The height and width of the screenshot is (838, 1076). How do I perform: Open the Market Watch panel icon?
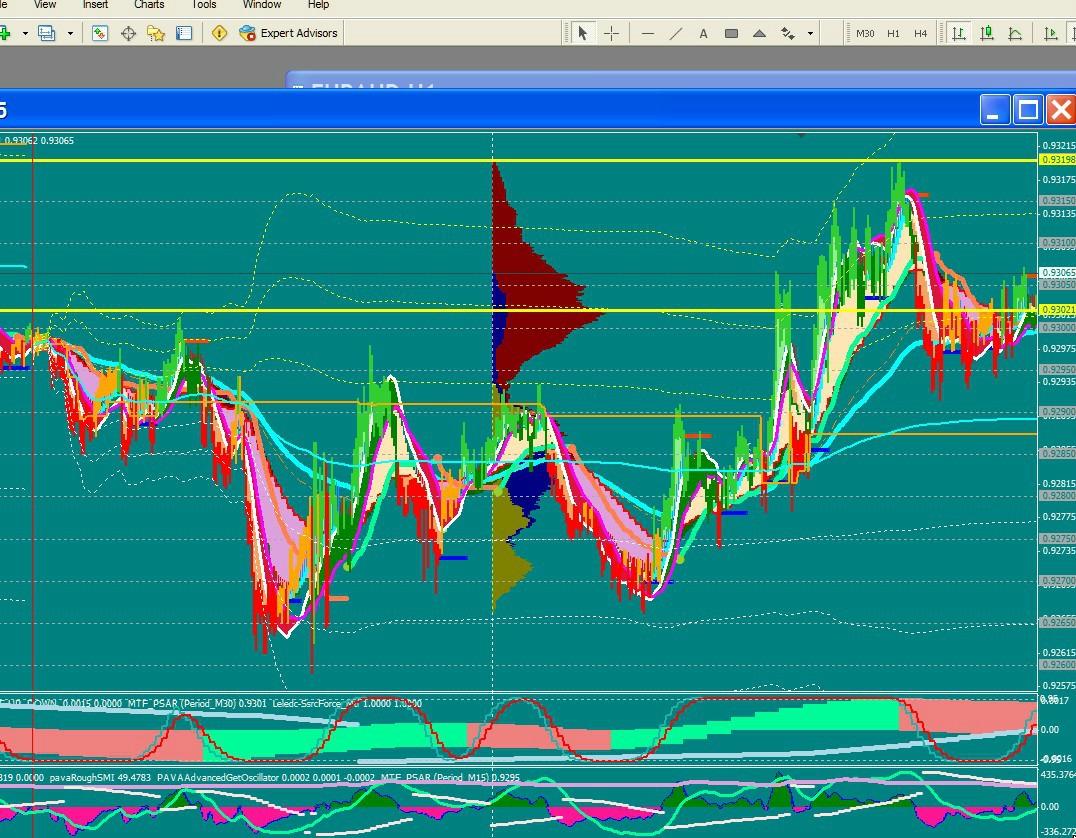(100, 33)
